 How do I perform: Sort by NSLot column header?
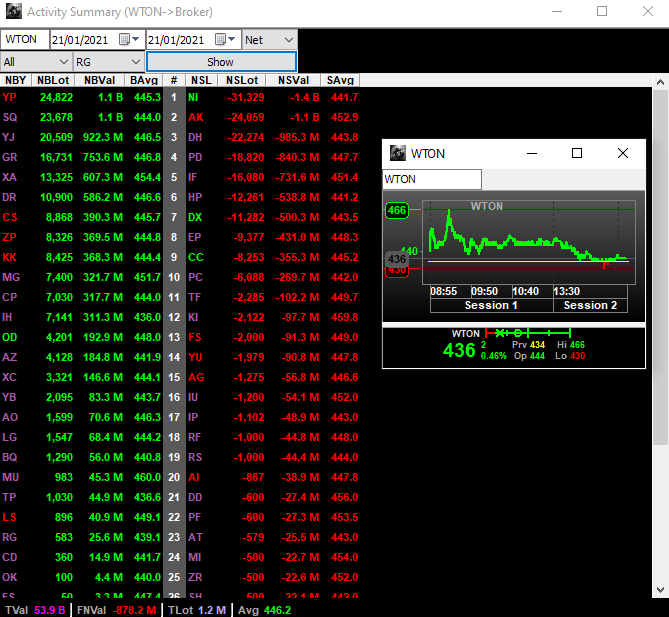tap(242, 80)
